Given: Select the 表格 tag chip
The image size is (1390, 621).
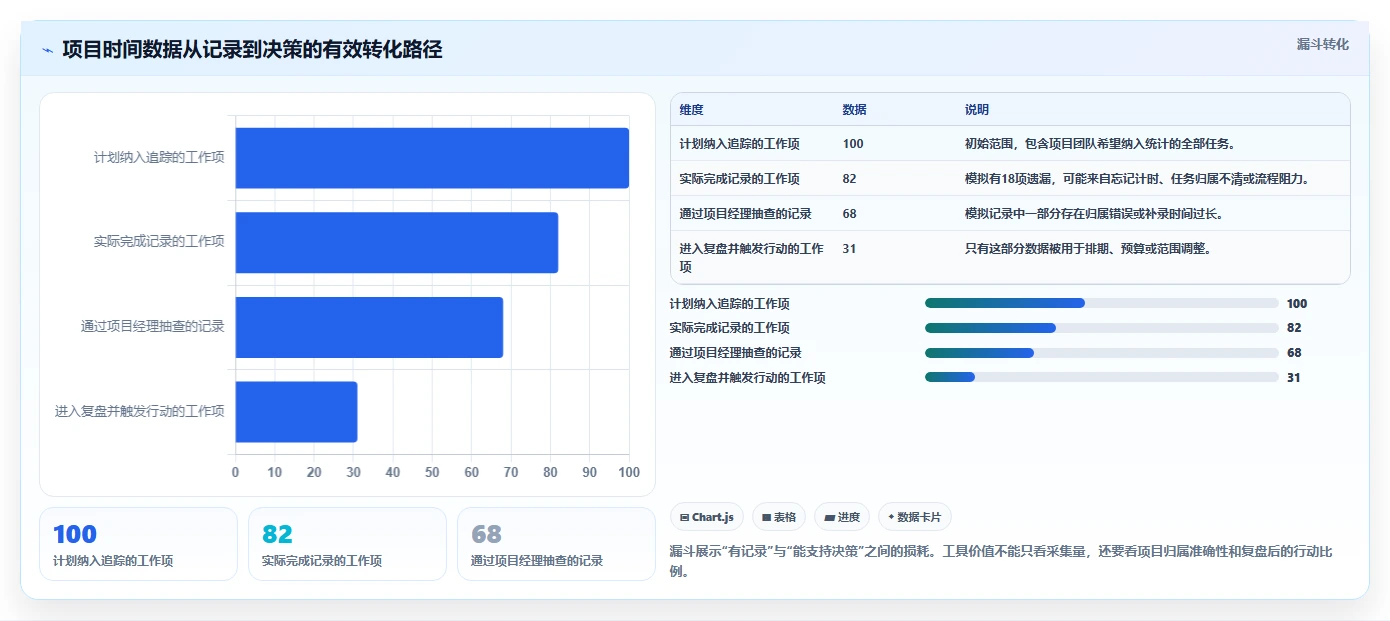Looking at the screenshot, I should coord(779,517).
